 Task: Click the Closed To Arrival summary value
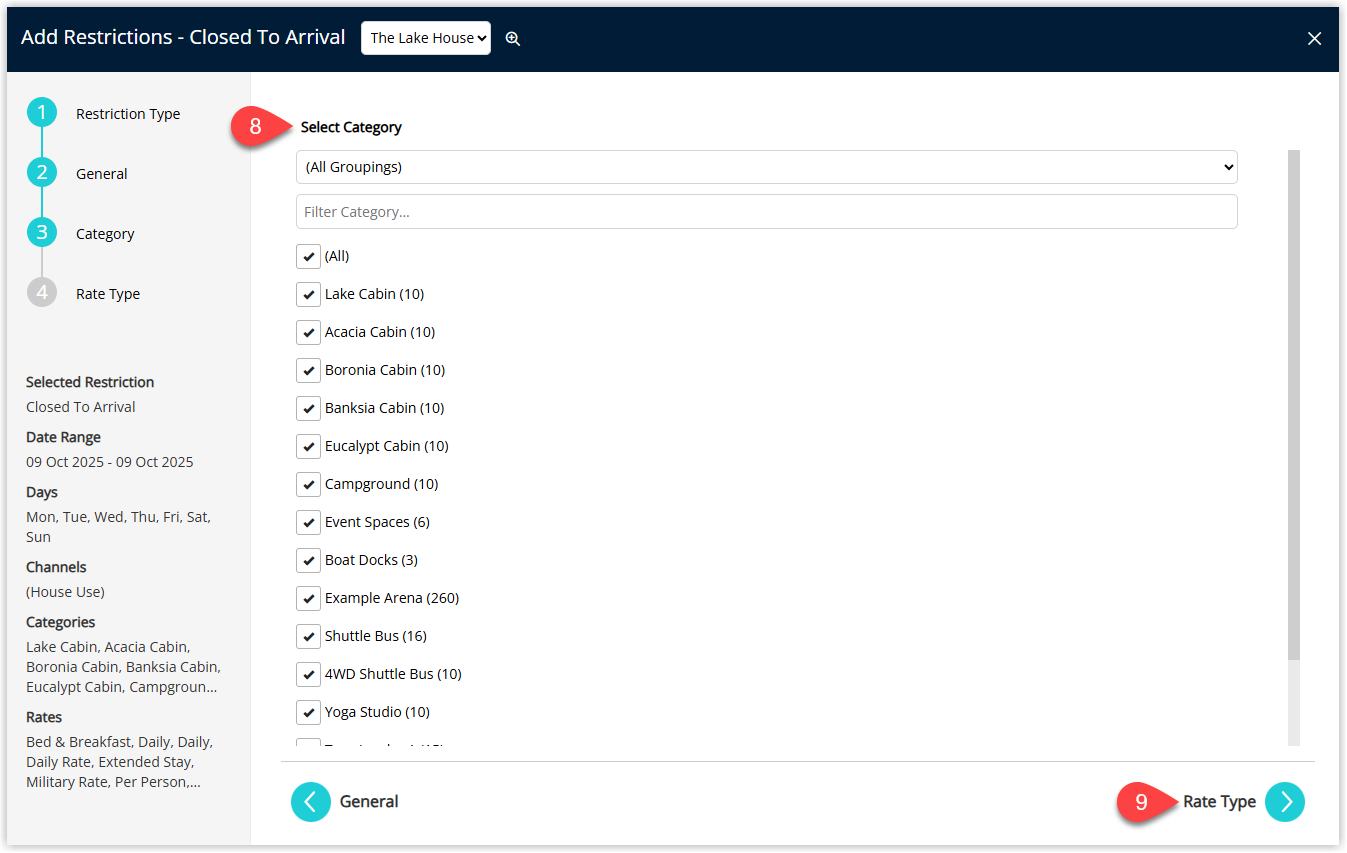pyautogui.click(x=81, y=407)
